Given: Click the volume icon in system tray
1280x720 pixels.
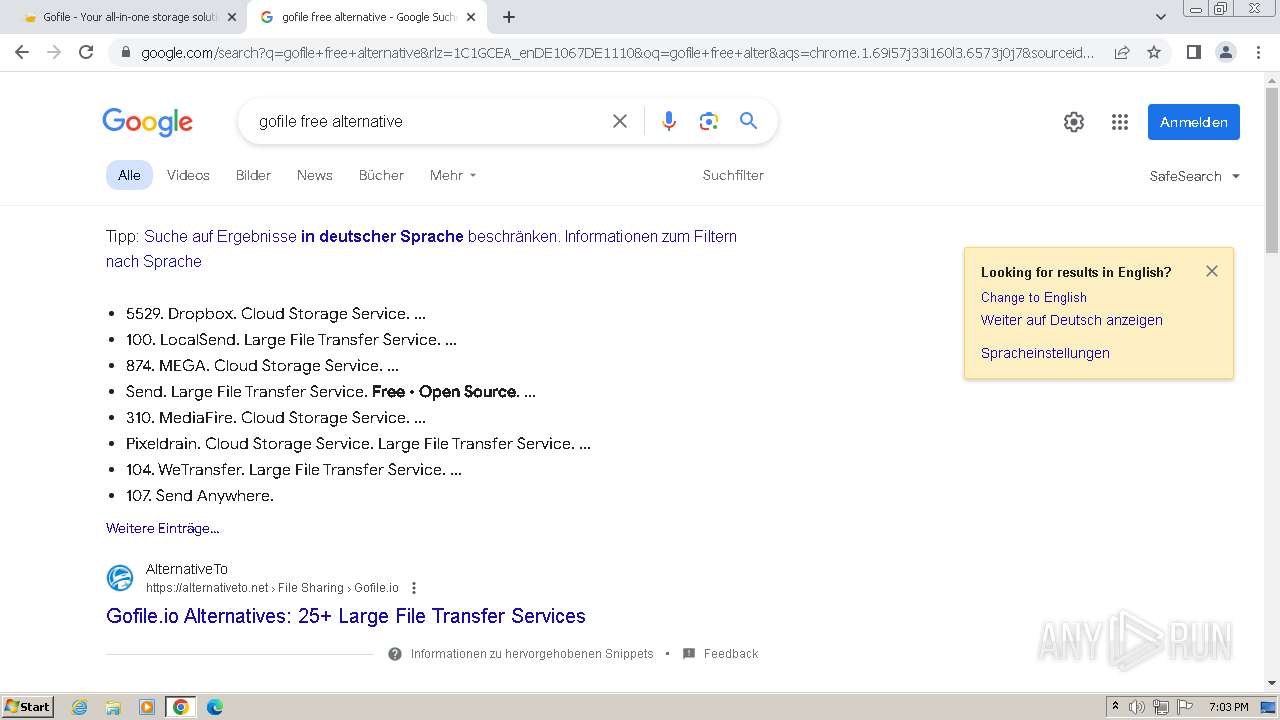Looking at the screenshot, I should click(1137, 707).
